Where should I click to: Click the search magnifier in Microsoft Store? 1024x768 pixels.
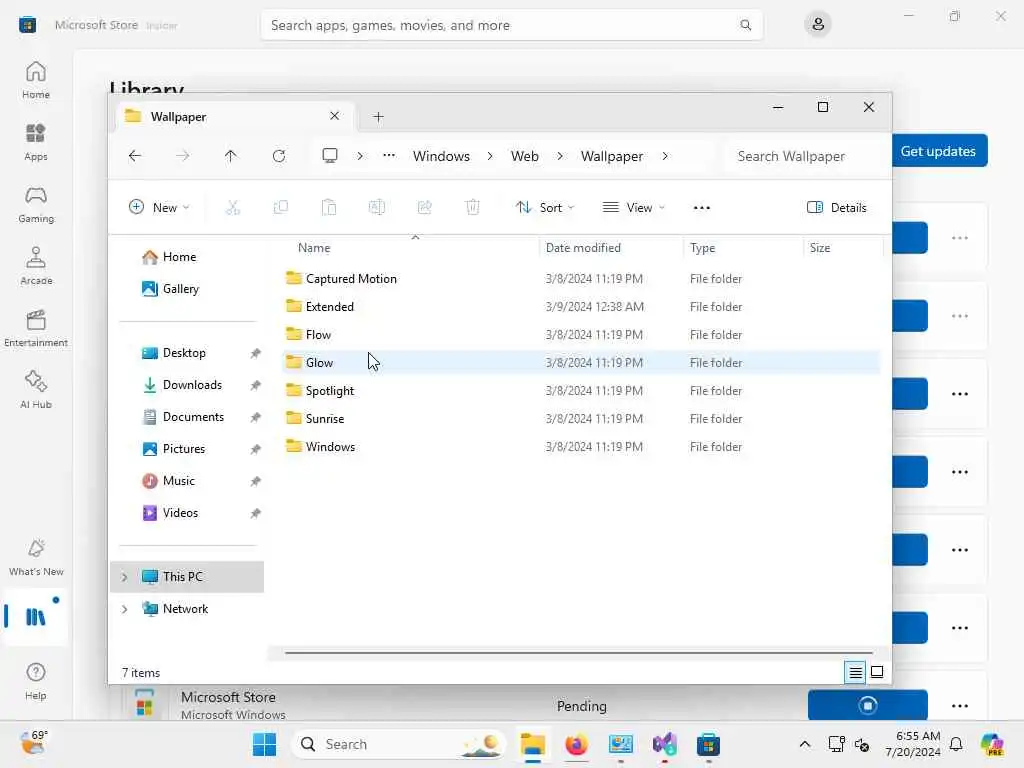coord(745,25)
